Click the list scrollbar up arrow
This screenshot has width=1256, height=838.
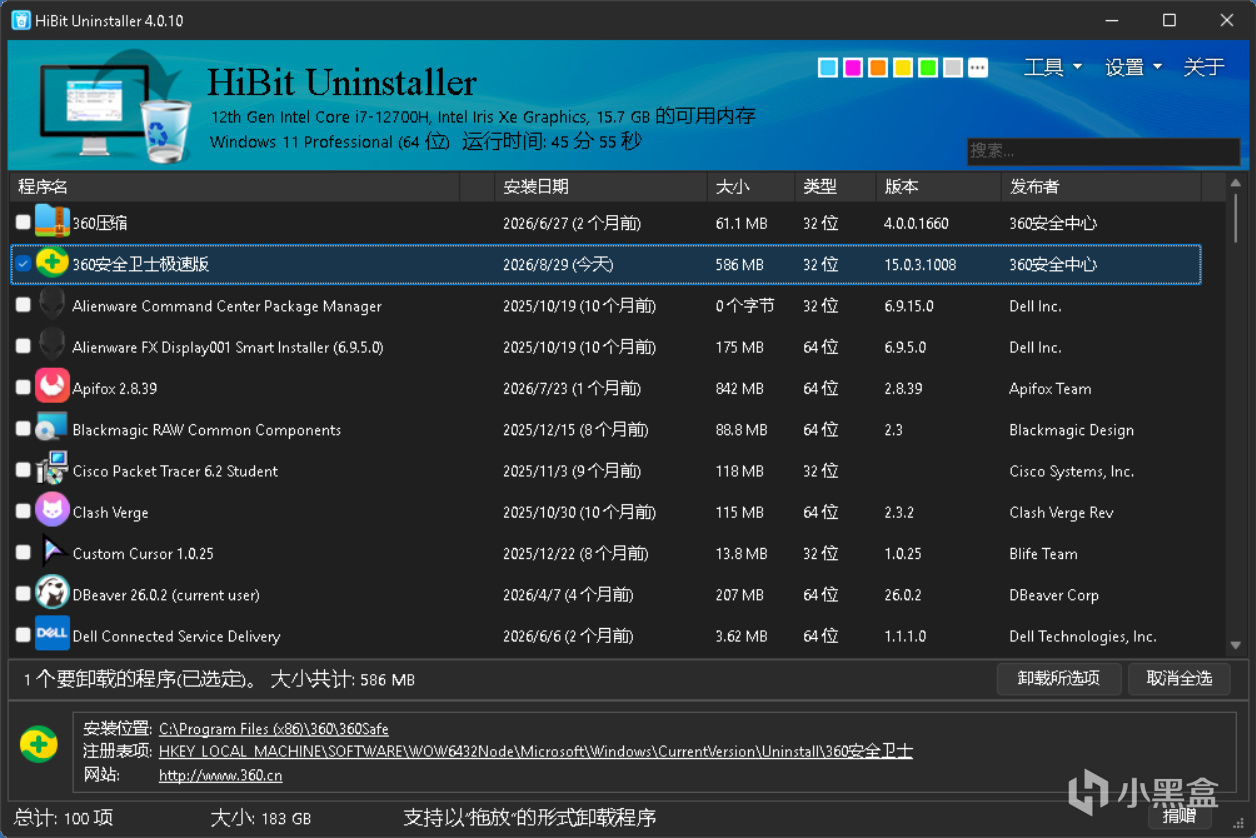[x=1236, y=183]
